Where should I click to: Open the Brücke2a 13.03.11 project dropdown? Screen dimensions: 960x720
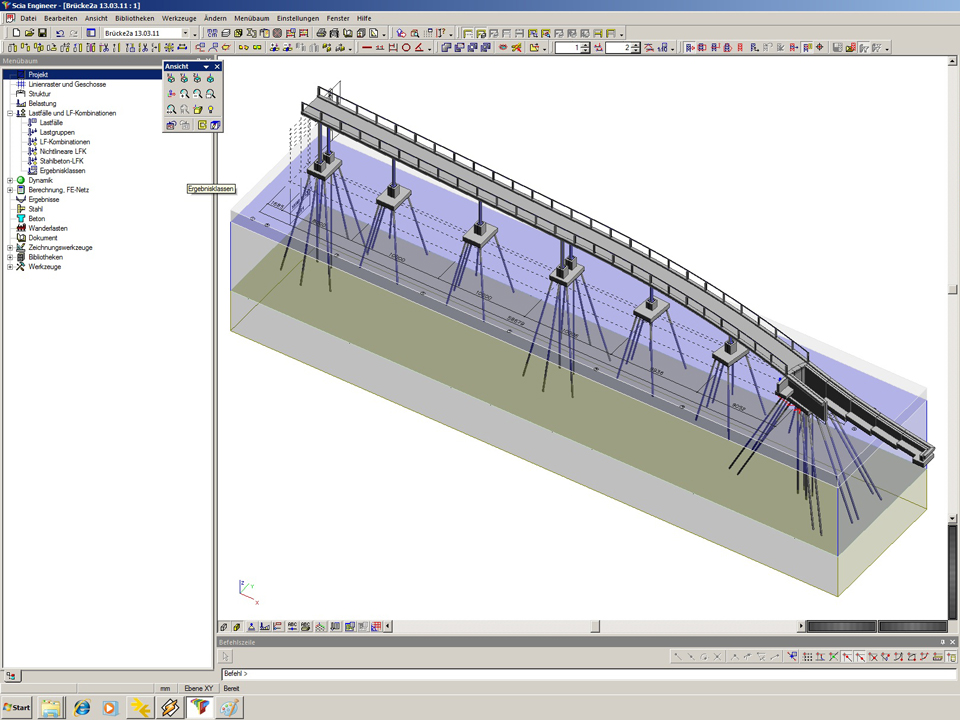point(184,33)
